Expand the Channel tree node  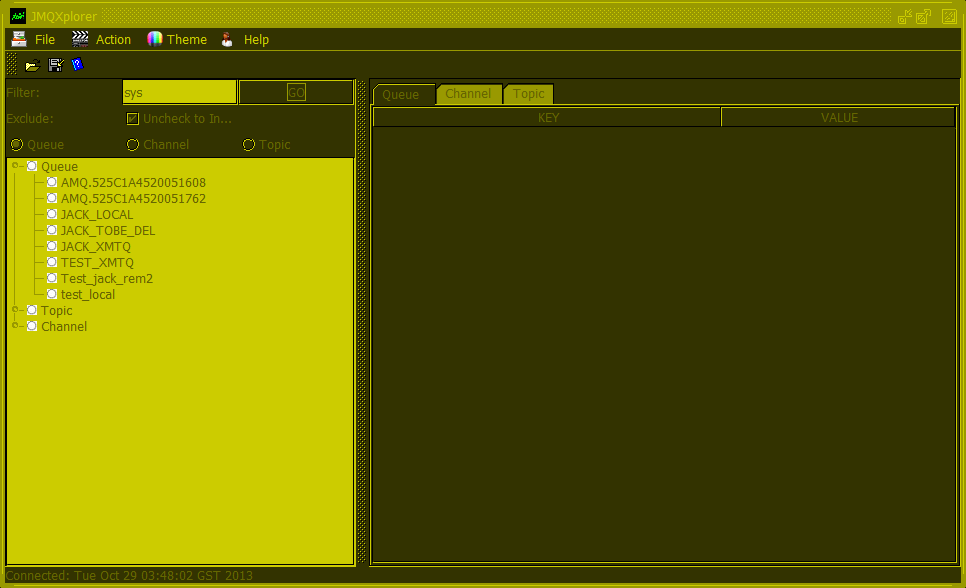14,326
